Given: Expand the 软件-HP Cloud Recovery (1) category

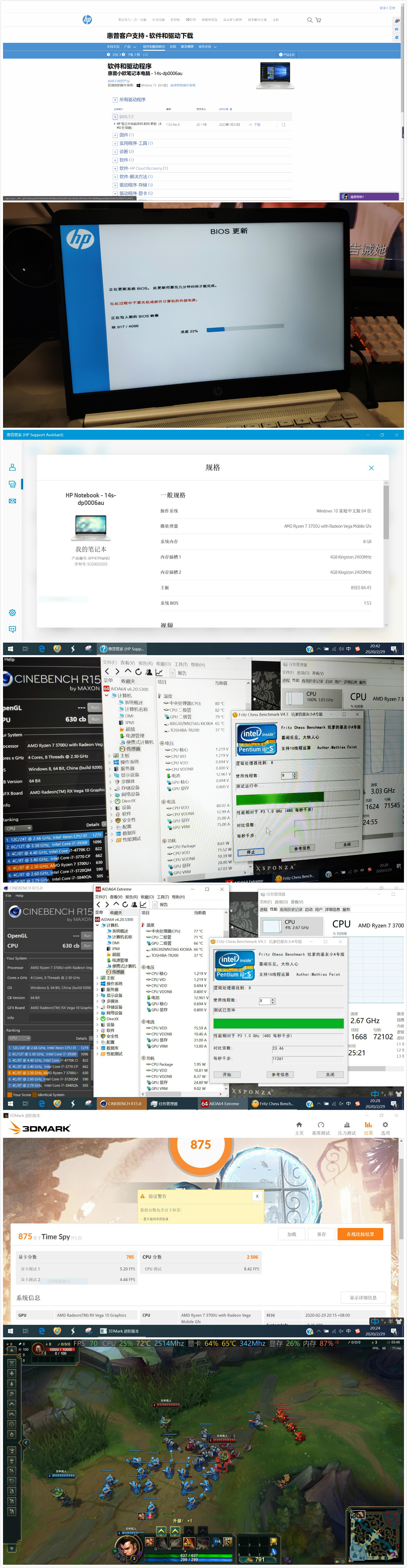Looking at the screenshot, I should 115,169.
